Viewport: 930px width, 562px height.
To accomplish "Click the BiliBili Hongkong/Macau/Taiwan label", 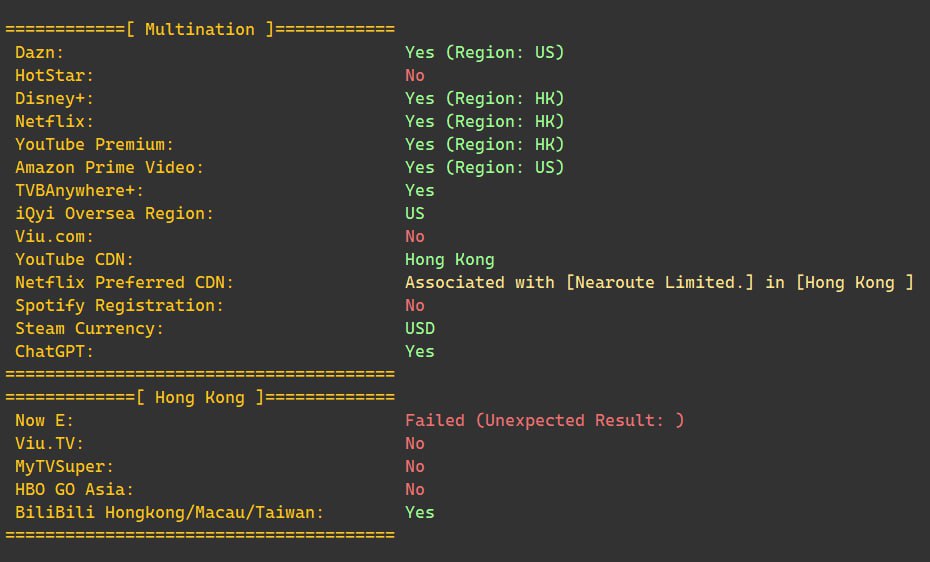I will (x=170, y=512).
